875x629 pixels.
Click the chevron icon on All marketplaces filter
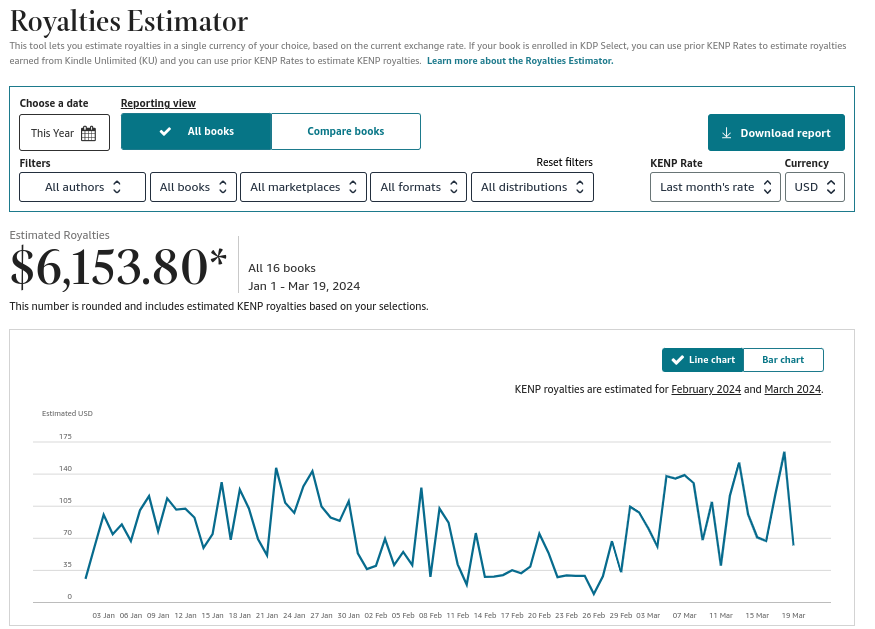(351, 187)
